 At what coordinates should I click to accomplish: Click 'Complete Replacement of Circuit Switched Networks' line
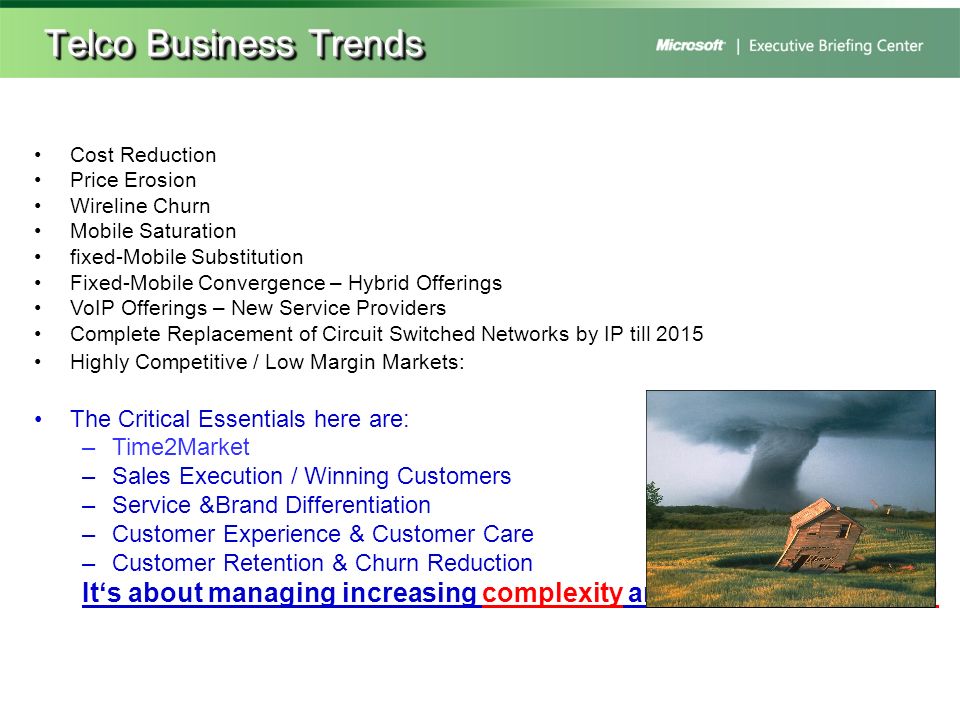coord(386,334)
